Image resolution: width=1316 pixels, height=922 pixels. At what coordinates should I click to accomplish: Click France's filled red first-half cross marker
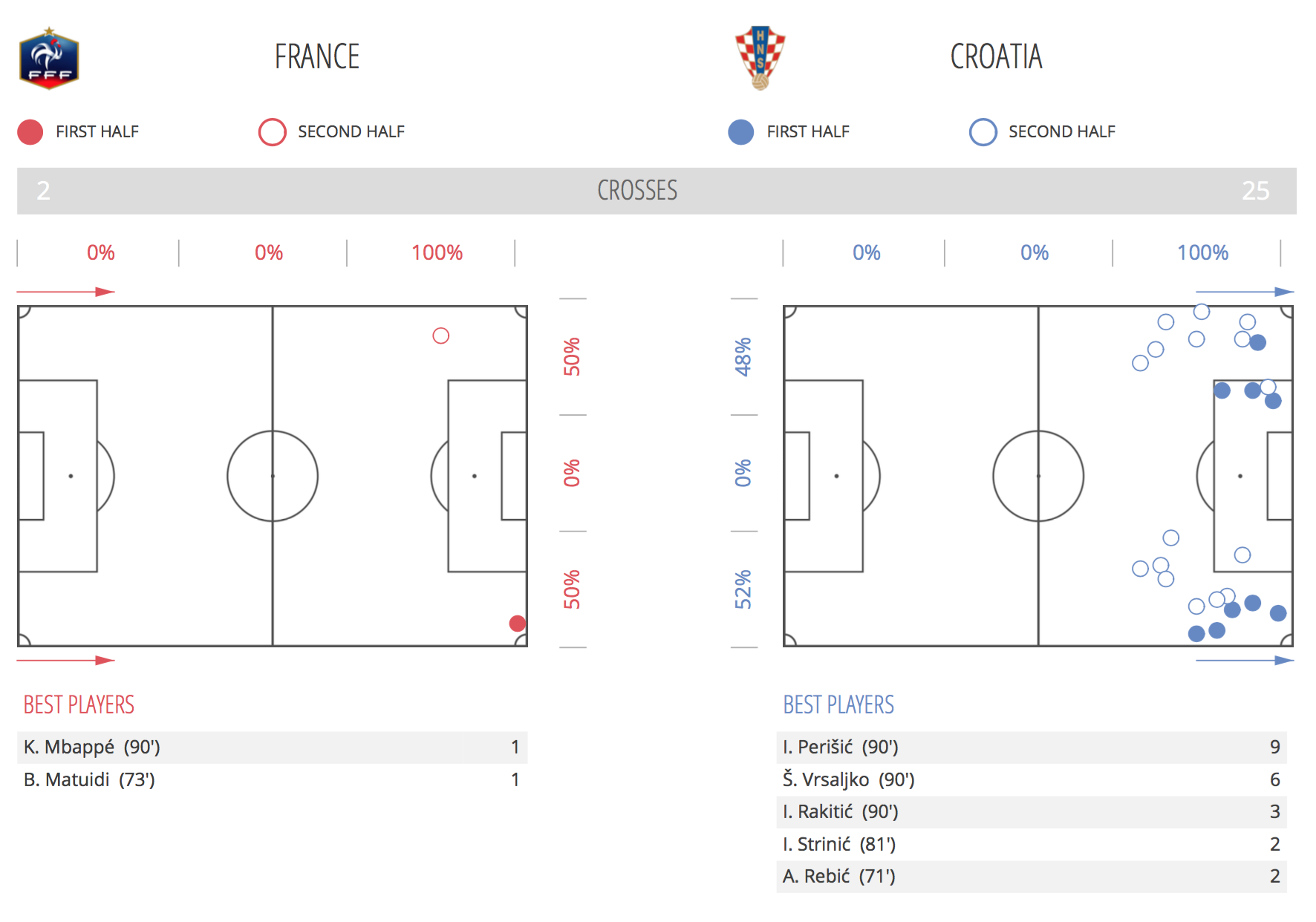[518, 624]
